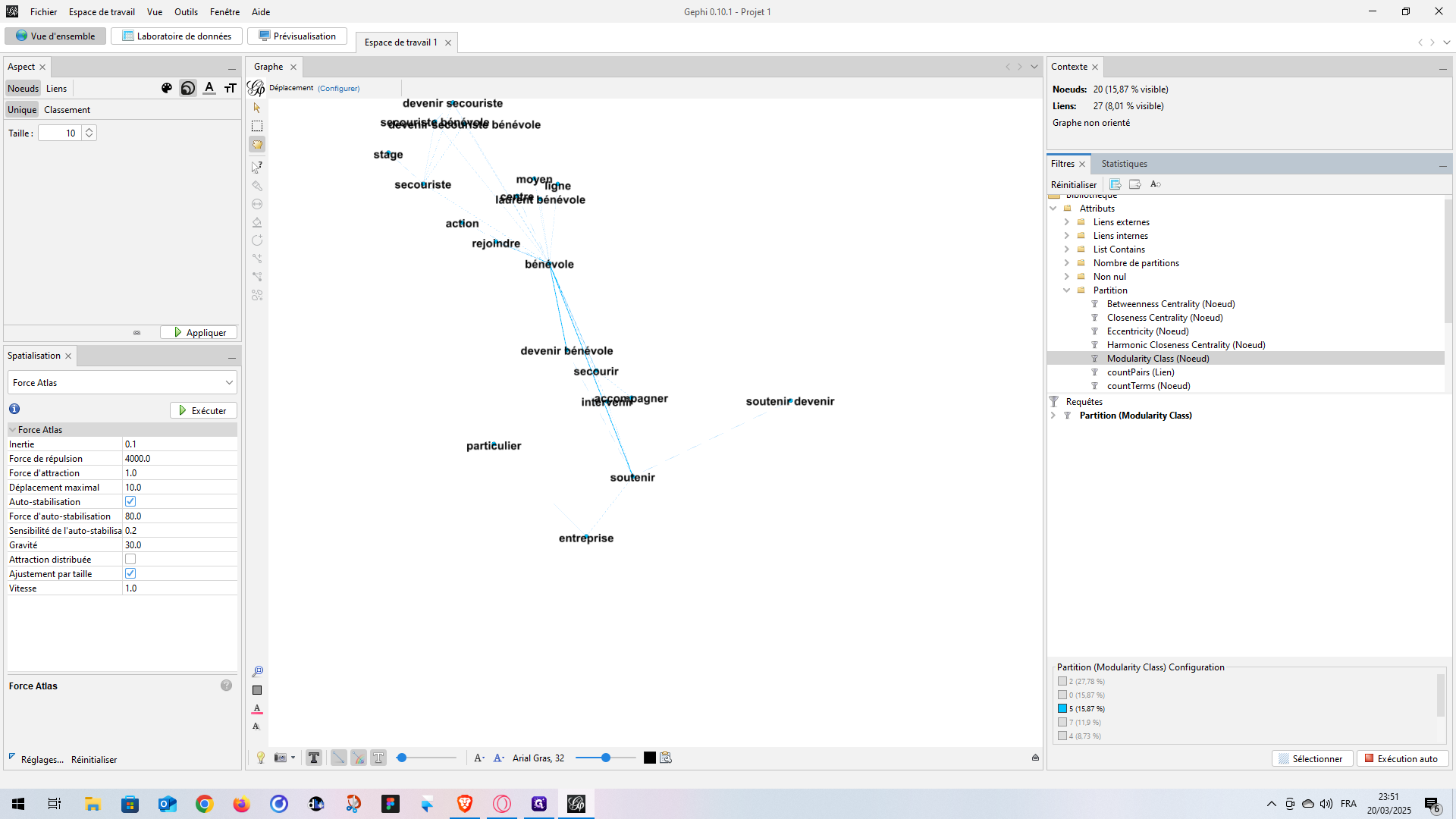
Task: Expand Partition (Modularity Class) query
Action: (x=1053, y=416)
